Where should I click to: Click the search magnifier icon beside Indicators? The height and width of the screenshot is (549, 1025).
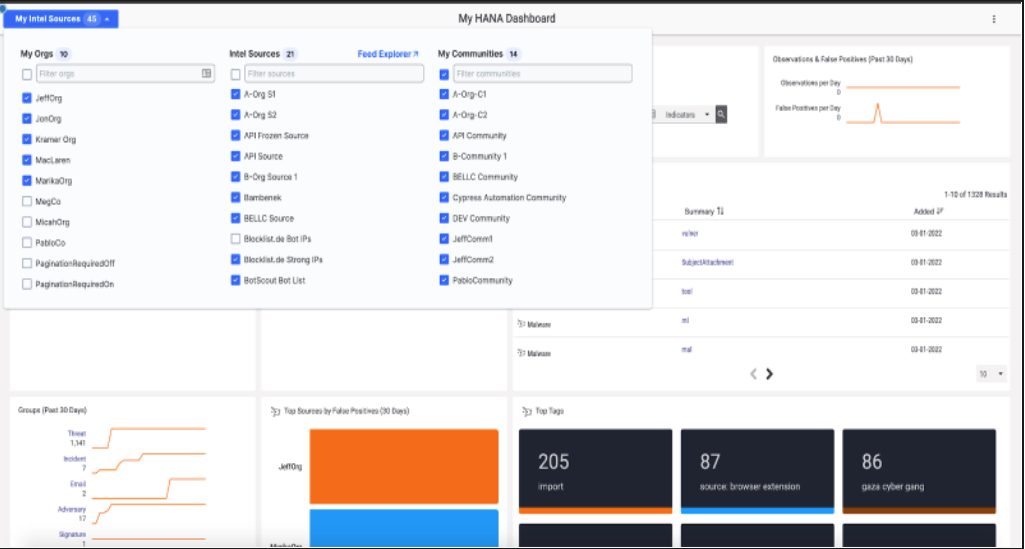(721, 114)
